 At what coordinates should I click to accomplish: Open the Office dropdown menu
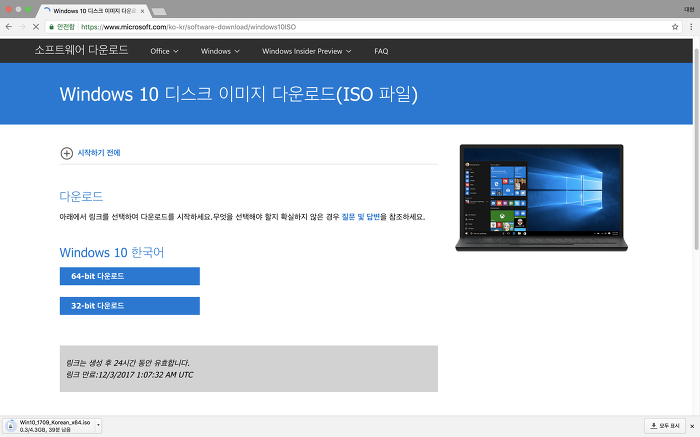(164, 51)
